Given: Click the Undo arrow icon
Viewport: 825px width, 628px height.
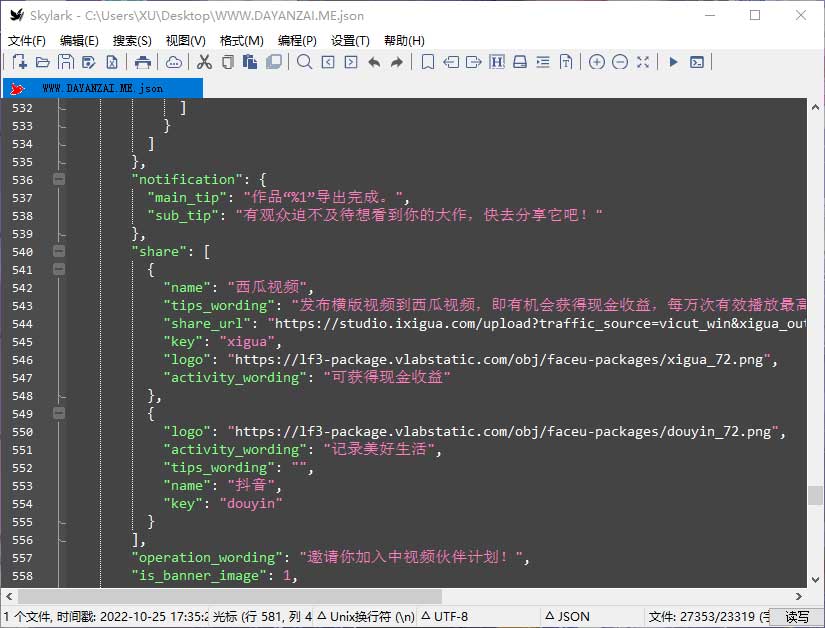Looking at the screenshot, I should pos(374,62).
